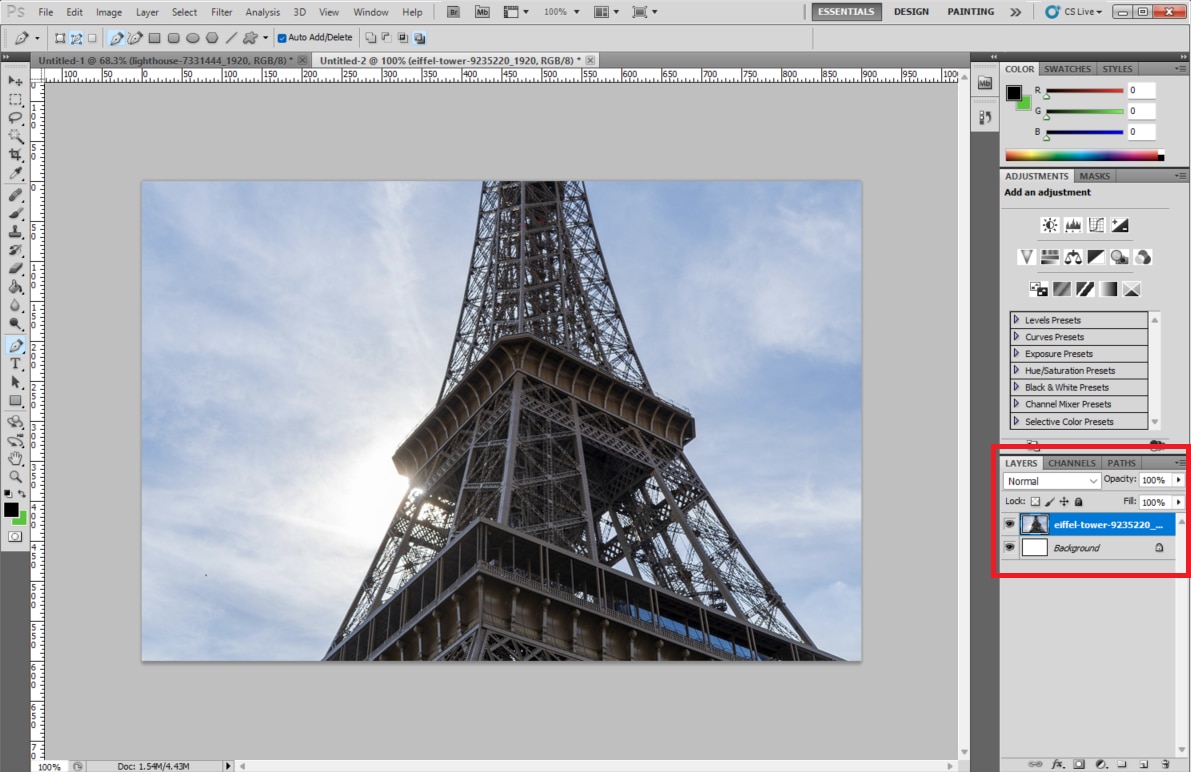The width and height of the screenshot is (1191, 772).
Task: Add a Color Balance adjustment
Action: click(1073, 257)
